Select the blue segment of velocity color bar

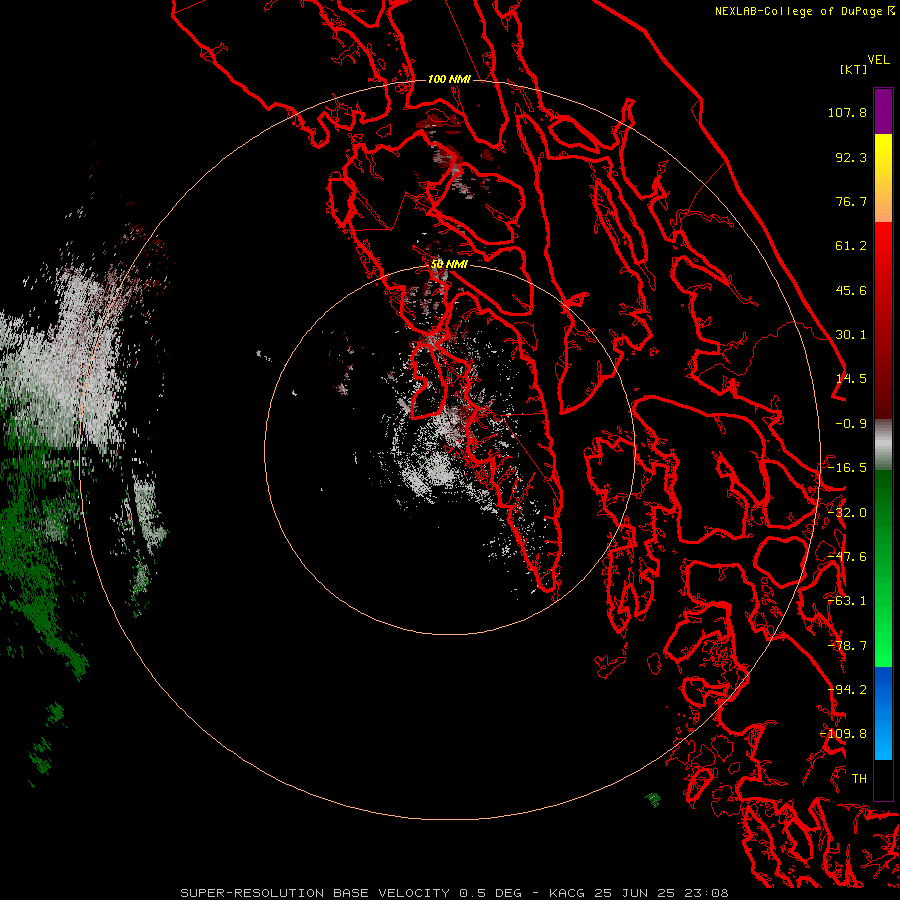pyautogui.click(x=883, y=713)
